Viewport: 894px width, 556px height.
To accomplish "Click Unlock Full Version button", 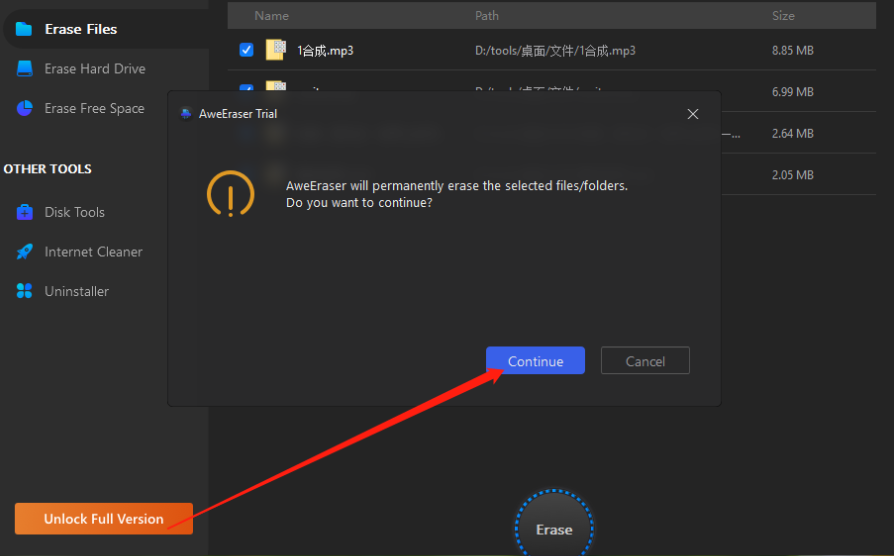I will (x=104, y=518).
